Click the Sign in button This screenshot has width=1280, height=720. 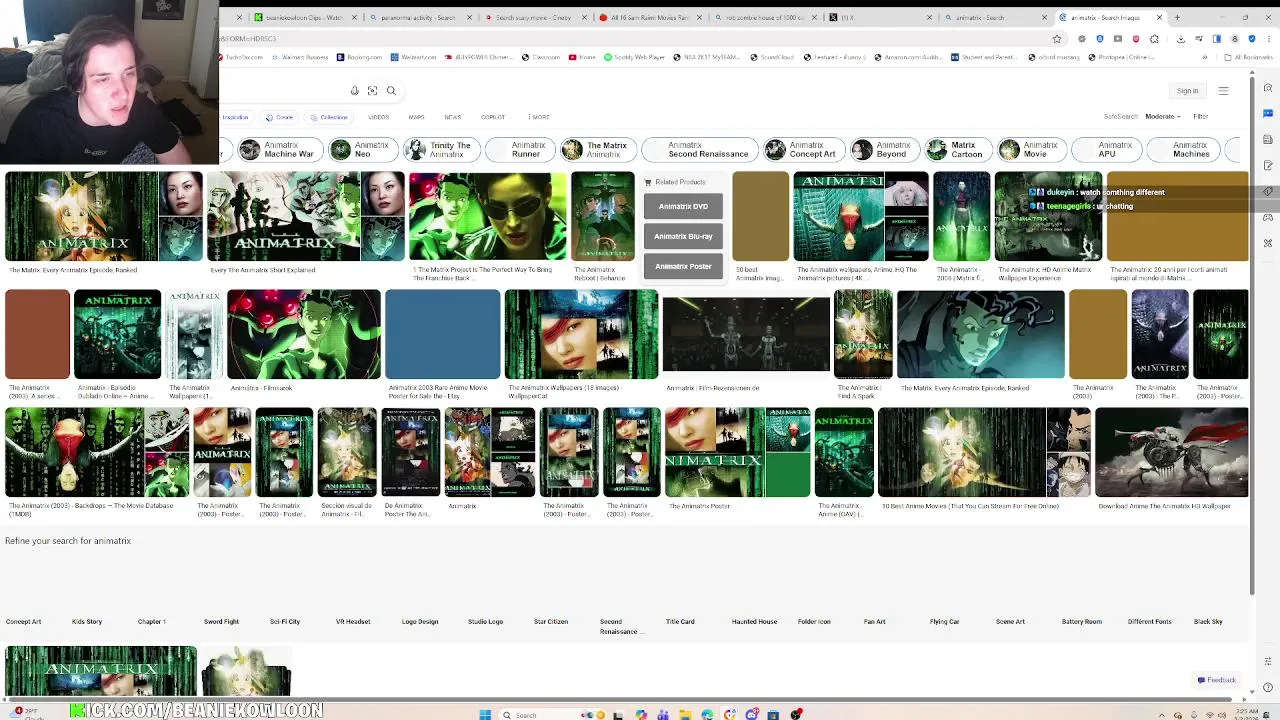point(1187,91)
